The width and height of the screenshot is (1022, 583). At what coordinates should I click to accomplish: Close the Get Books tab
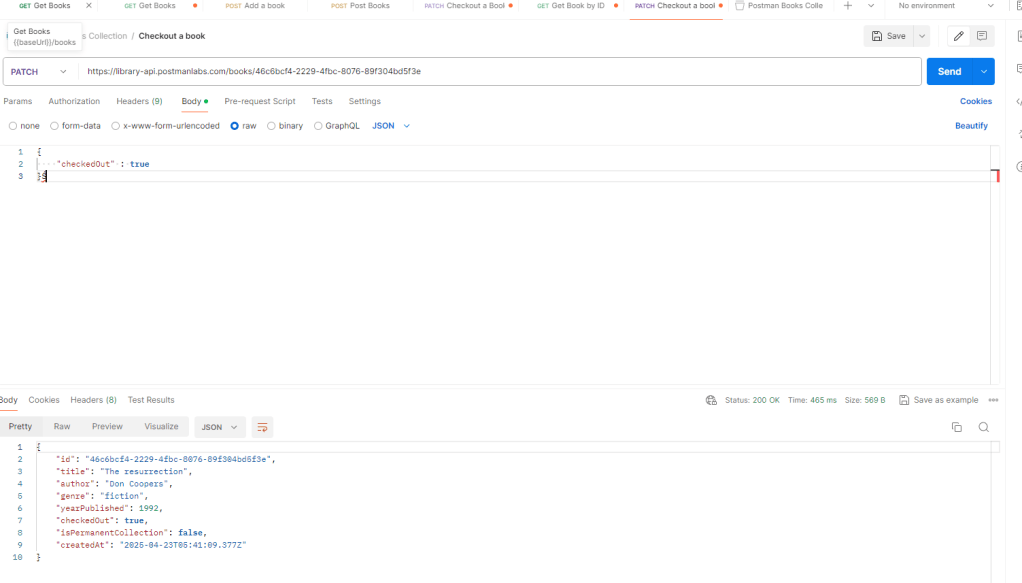[88, 6]
